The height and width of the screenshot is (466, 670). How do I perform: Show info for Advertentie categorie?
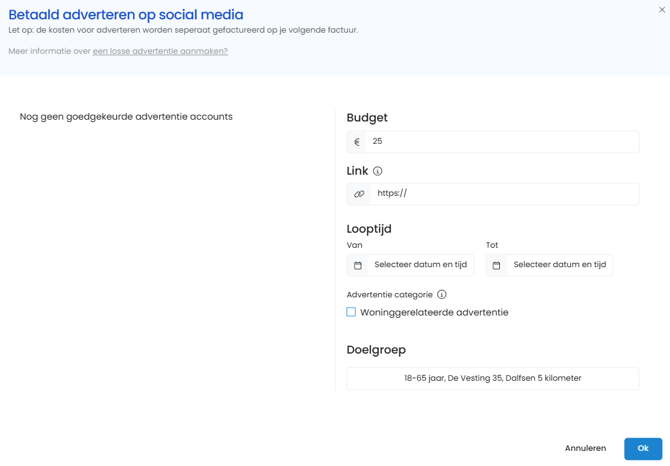click(442, 294)
